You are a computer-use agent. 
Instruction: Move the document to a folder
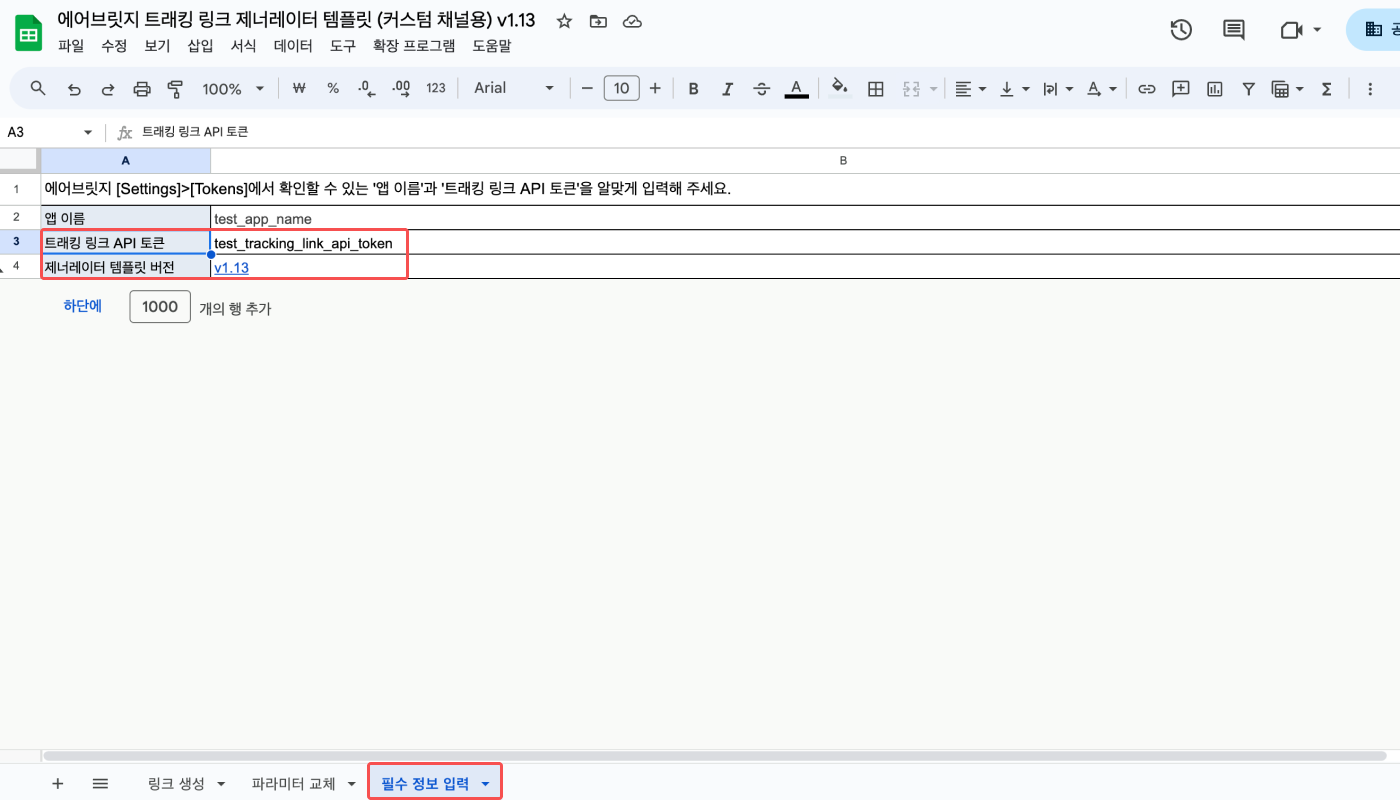(x=598, y=21)
